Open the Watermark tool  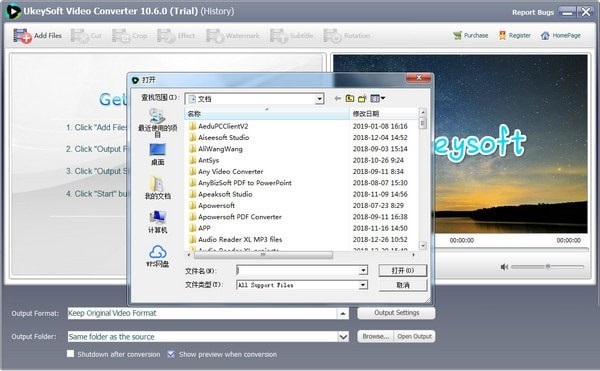[x=233, y=36]
